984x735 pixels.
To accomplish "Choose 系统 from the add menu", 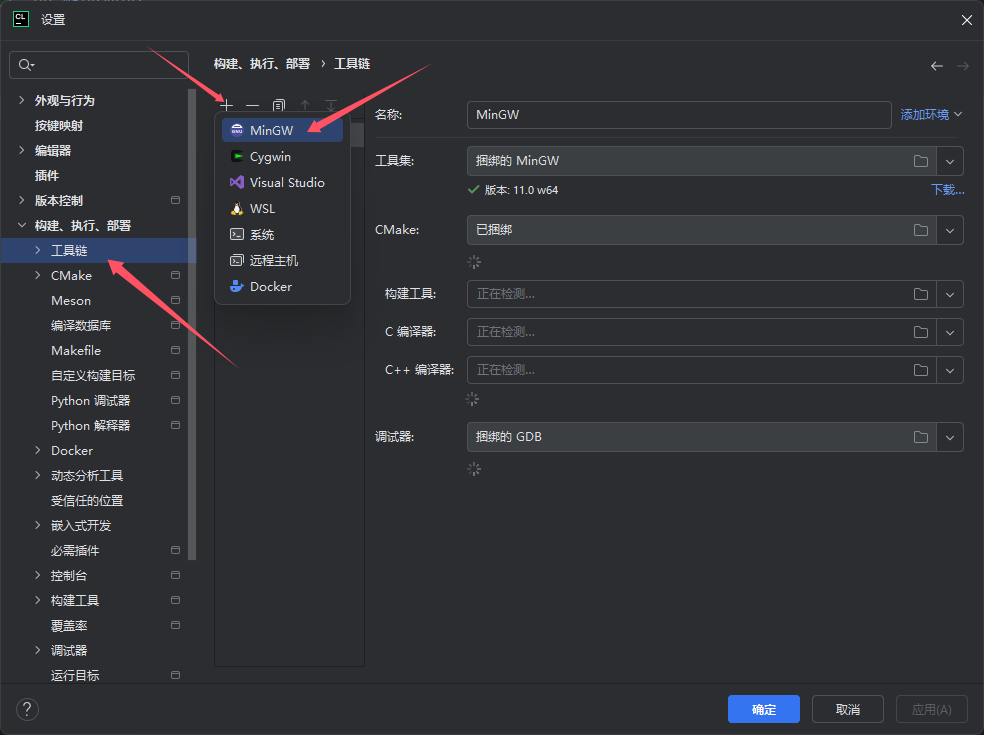I will point(282,235).
